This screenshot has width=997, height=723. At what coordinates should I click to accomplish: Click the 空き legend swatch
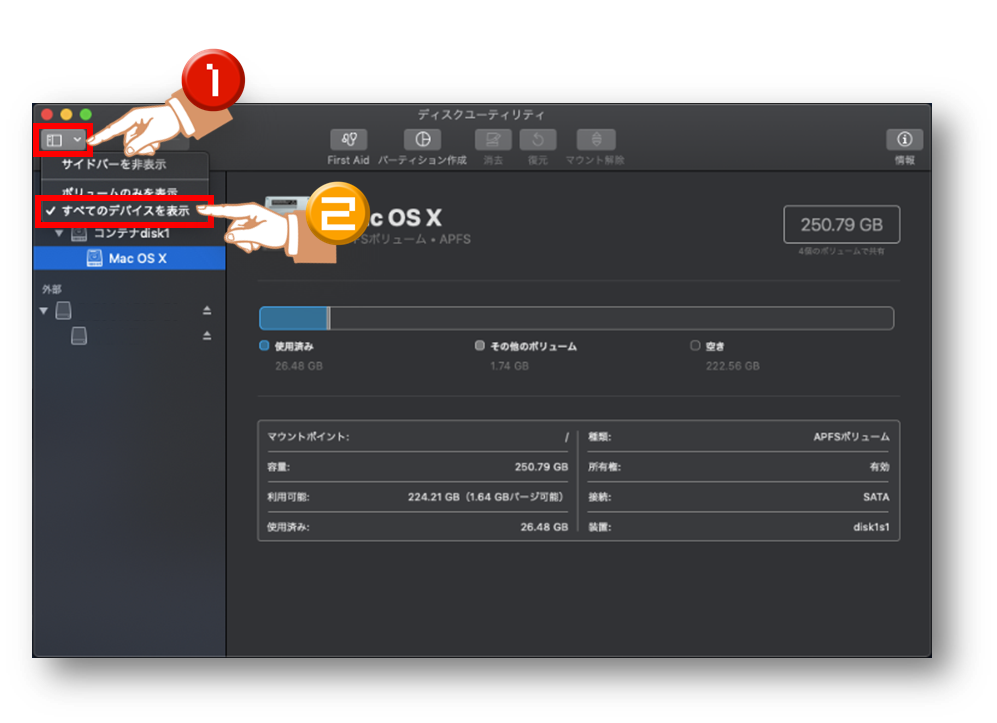[695, 346]
